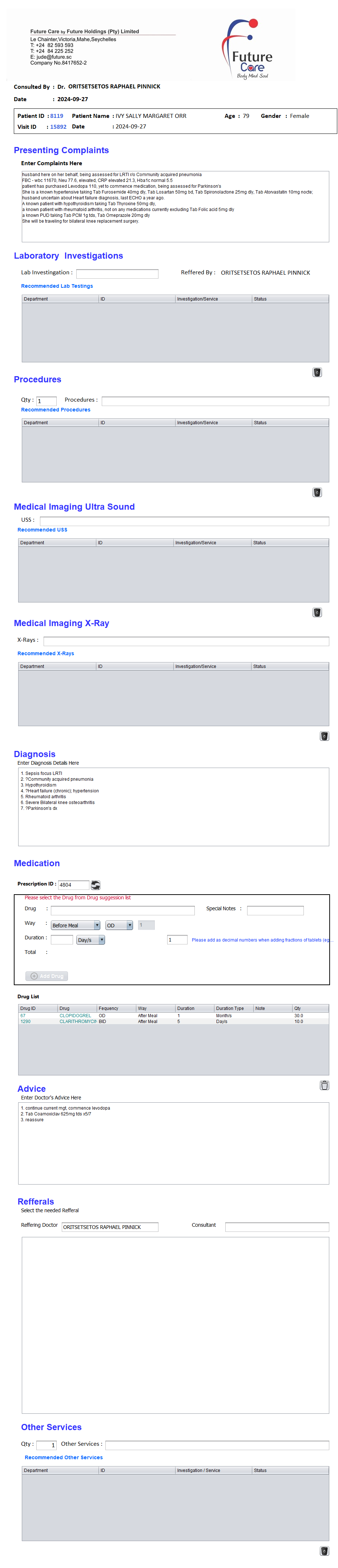Viewport: 338px width, 1568px height.
Task: Open Recommended X-Rays link
Action: click(x=45, y=653)
